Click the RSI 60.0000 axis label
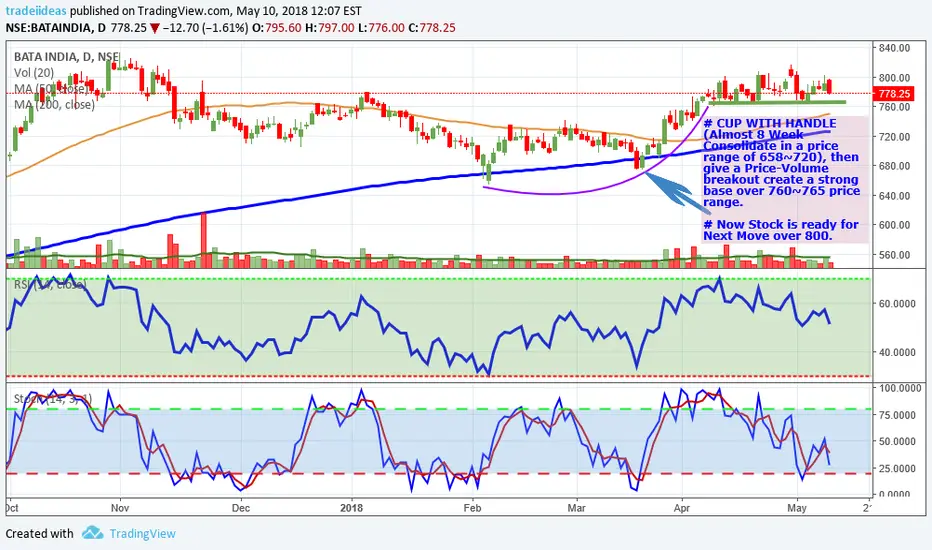 pyautogui.click(x=897, y=303)
